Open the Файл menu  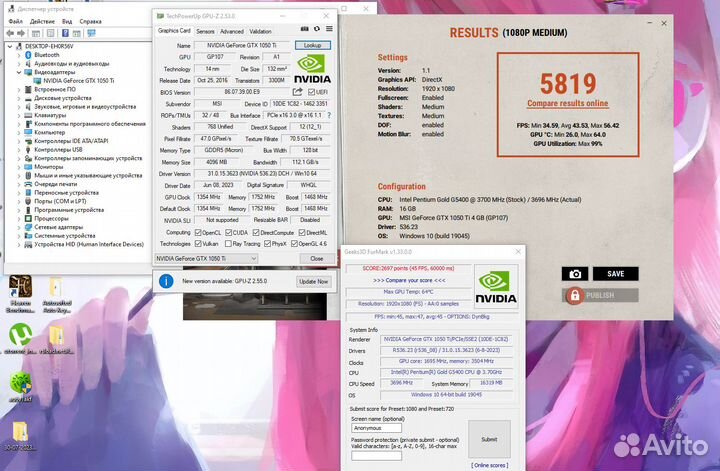point(15,21)
